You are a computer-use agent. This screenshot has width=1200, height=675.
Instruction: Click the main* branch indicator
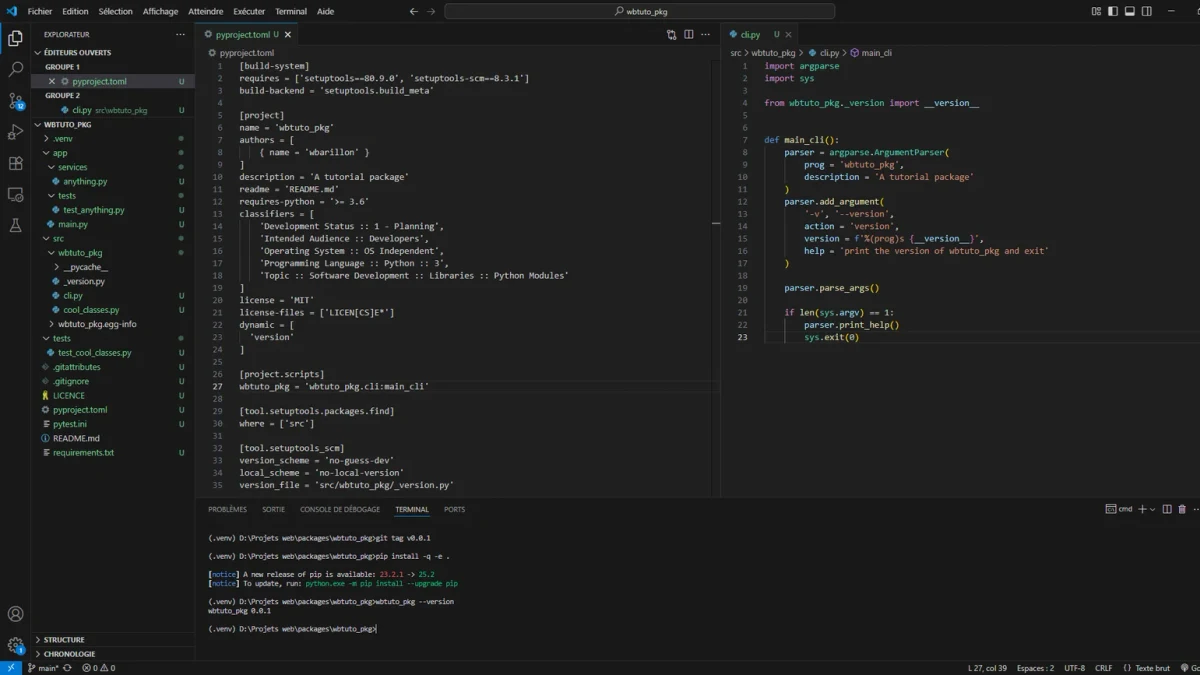[43, 667]
